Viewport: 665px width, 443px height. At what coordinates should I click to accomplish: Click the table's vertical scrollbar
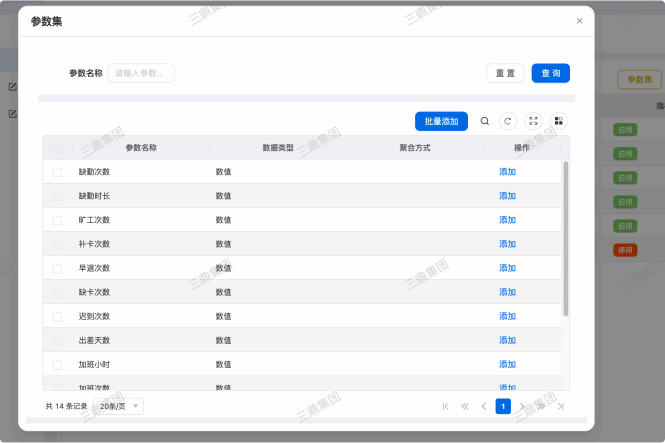click(x=566, y=238)
